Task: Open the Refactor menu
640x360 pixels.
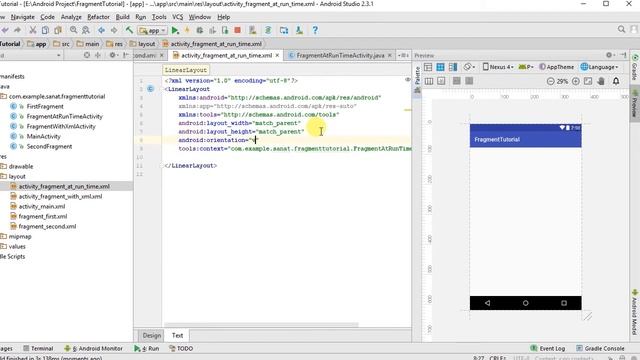Action: [98, 17]
